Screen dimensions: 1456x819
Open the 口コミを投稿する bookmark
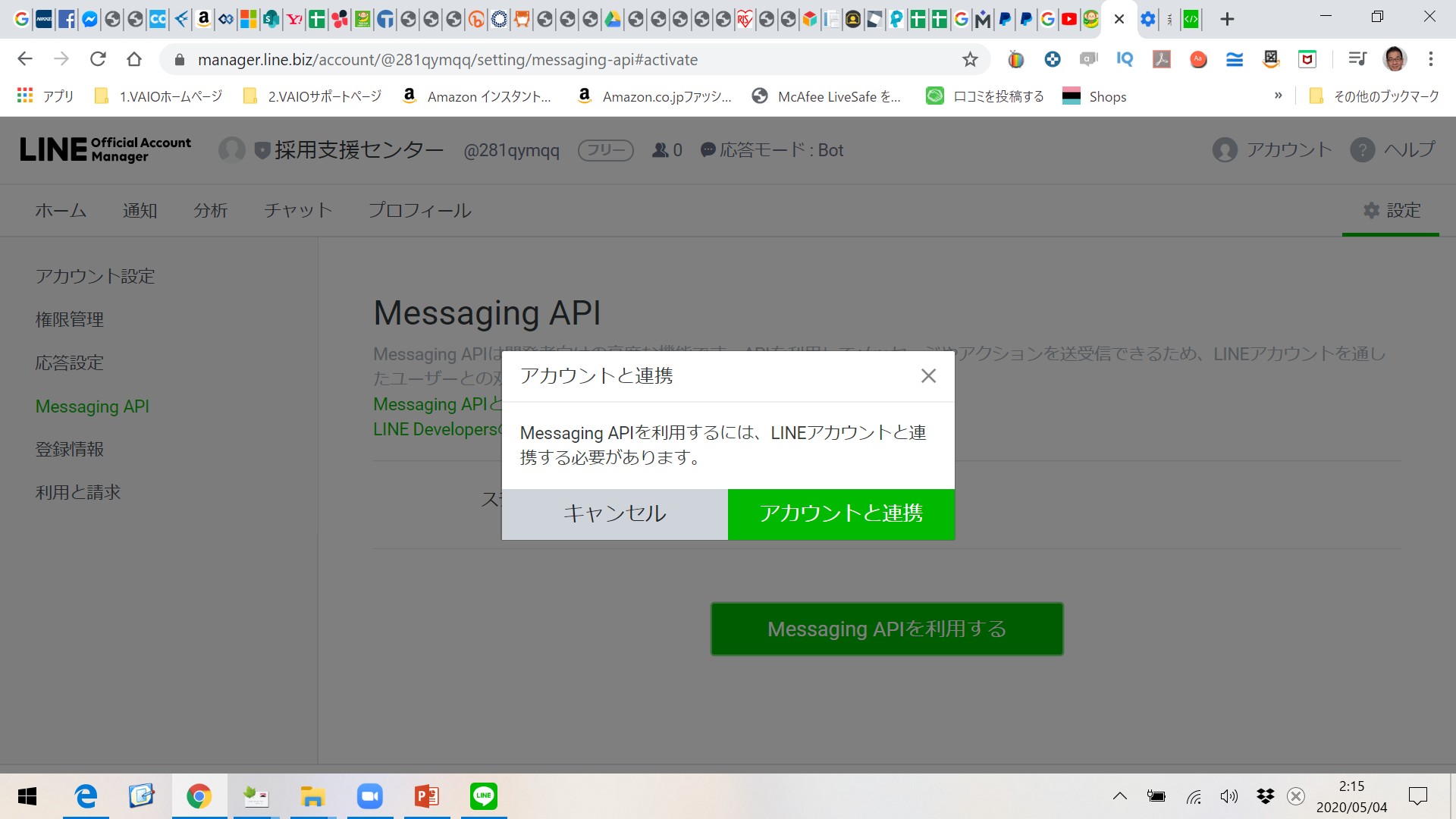coord(985,96)
